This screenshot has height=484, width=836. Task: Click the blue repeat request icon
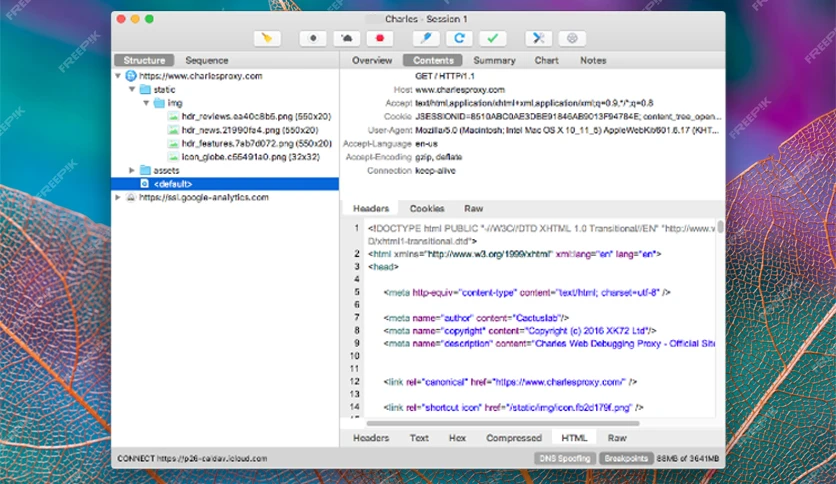click(459, 38)
